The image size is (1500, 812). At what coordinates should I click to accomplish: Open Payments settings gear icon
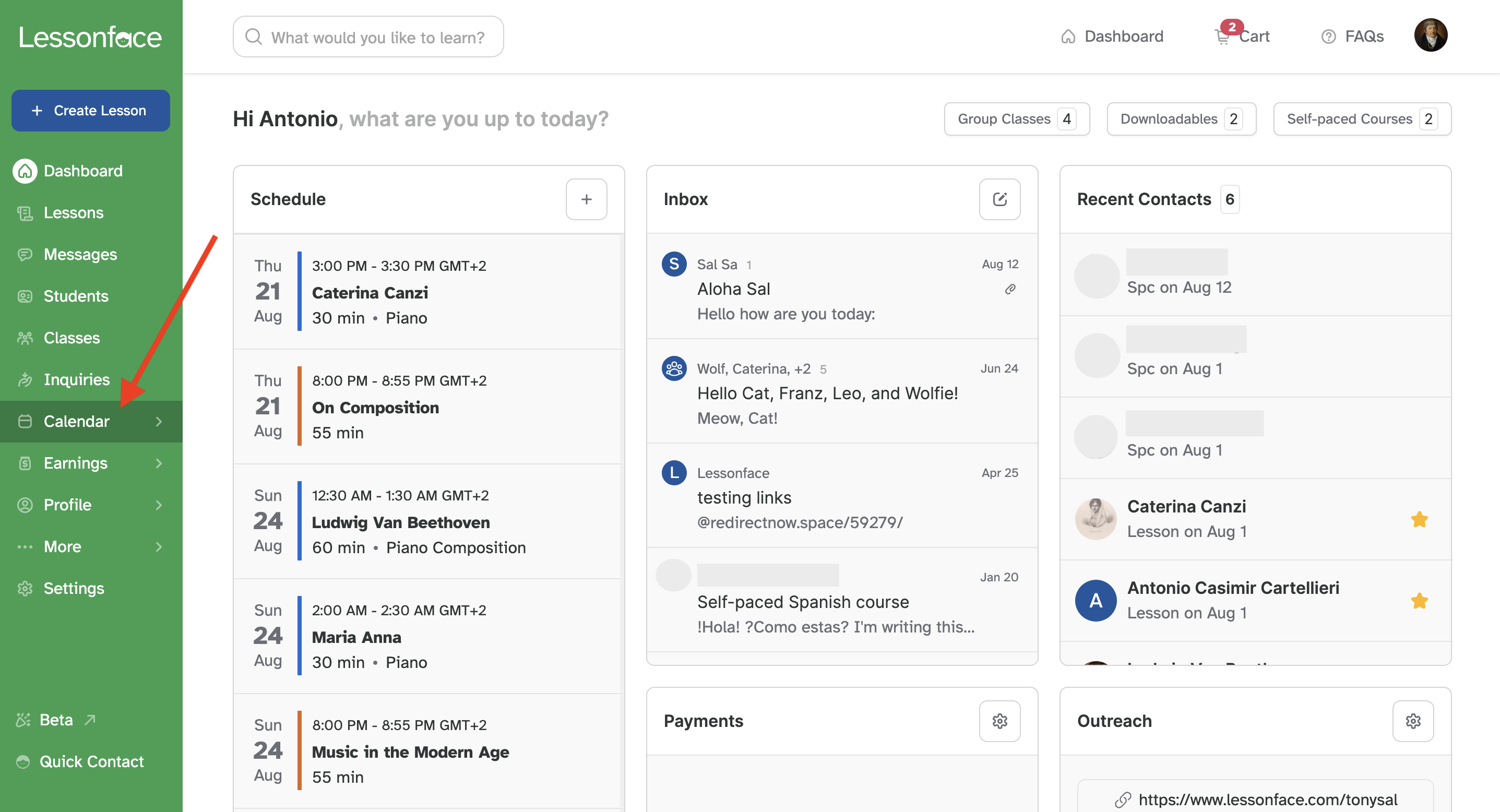(999, 721)
